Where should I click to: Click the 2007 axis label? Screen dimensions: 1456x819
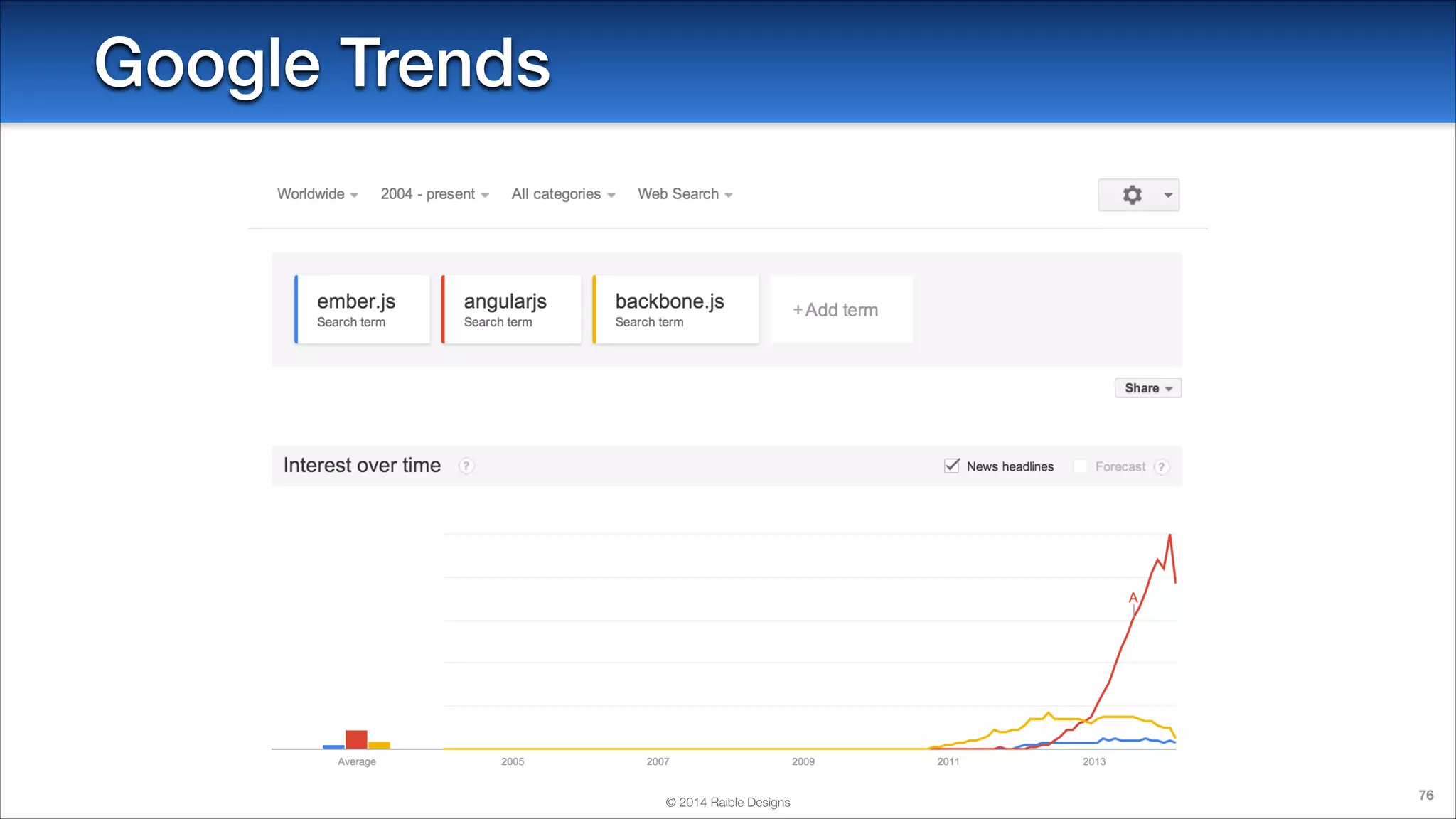tap(658, 761)
